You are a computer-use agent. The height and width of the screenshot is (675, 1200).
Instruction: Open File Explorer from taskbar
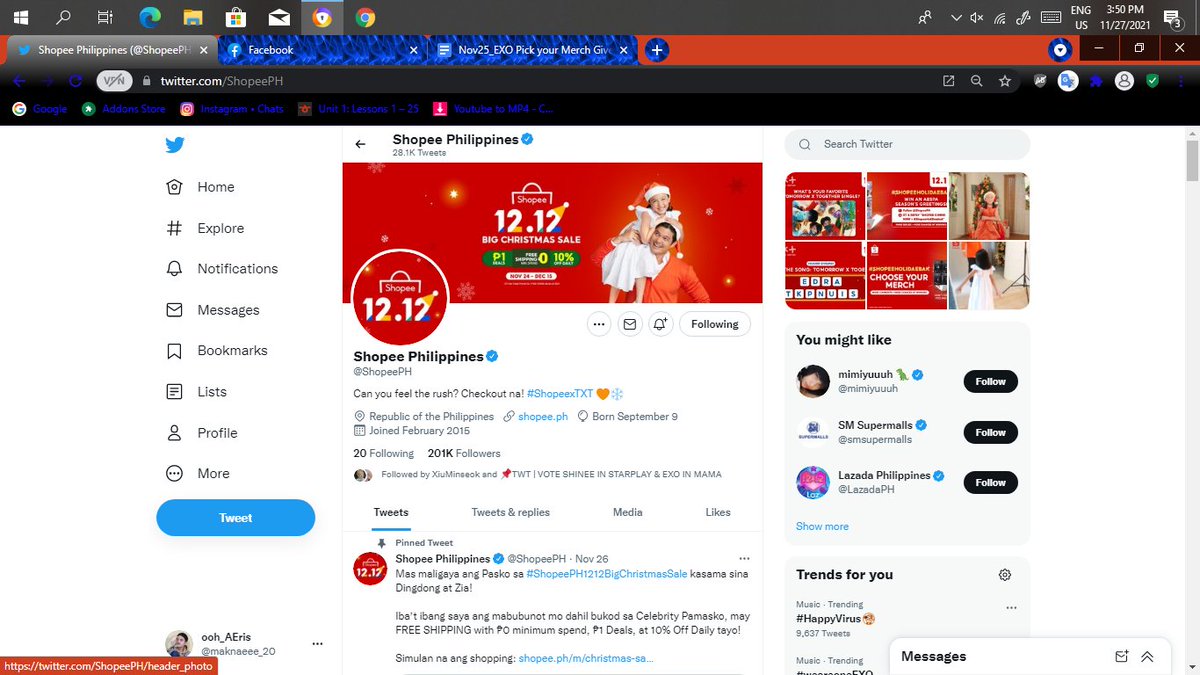point(193,17)
